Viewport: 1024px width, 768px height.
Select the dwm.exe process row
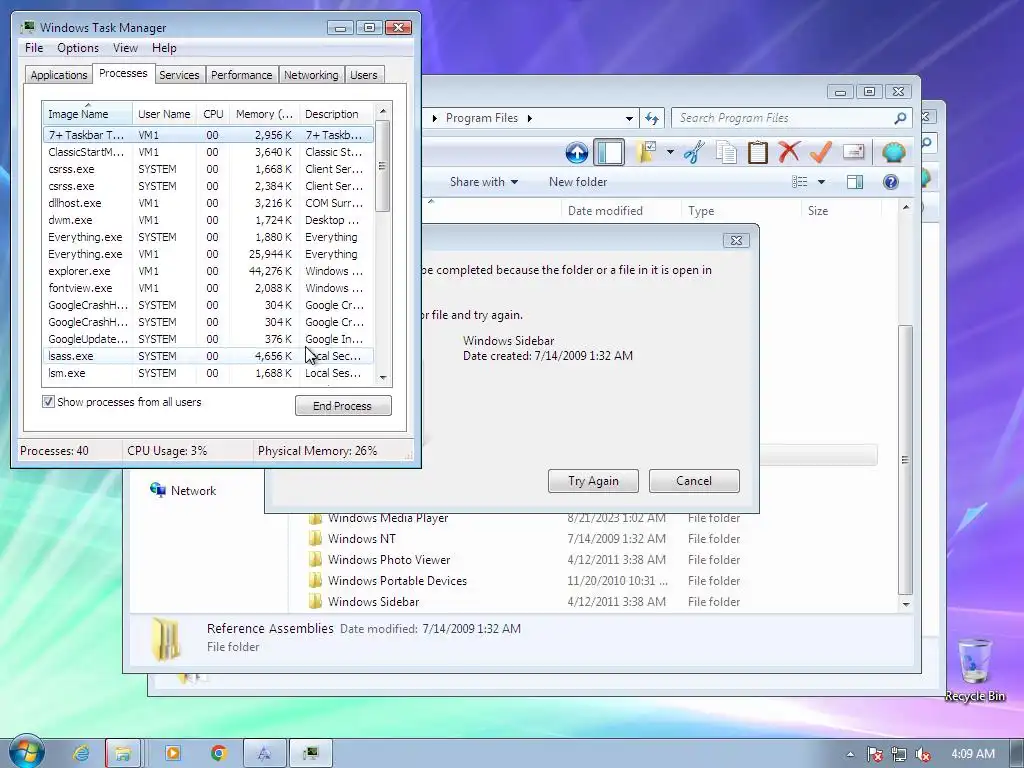[x=209, y=220]
